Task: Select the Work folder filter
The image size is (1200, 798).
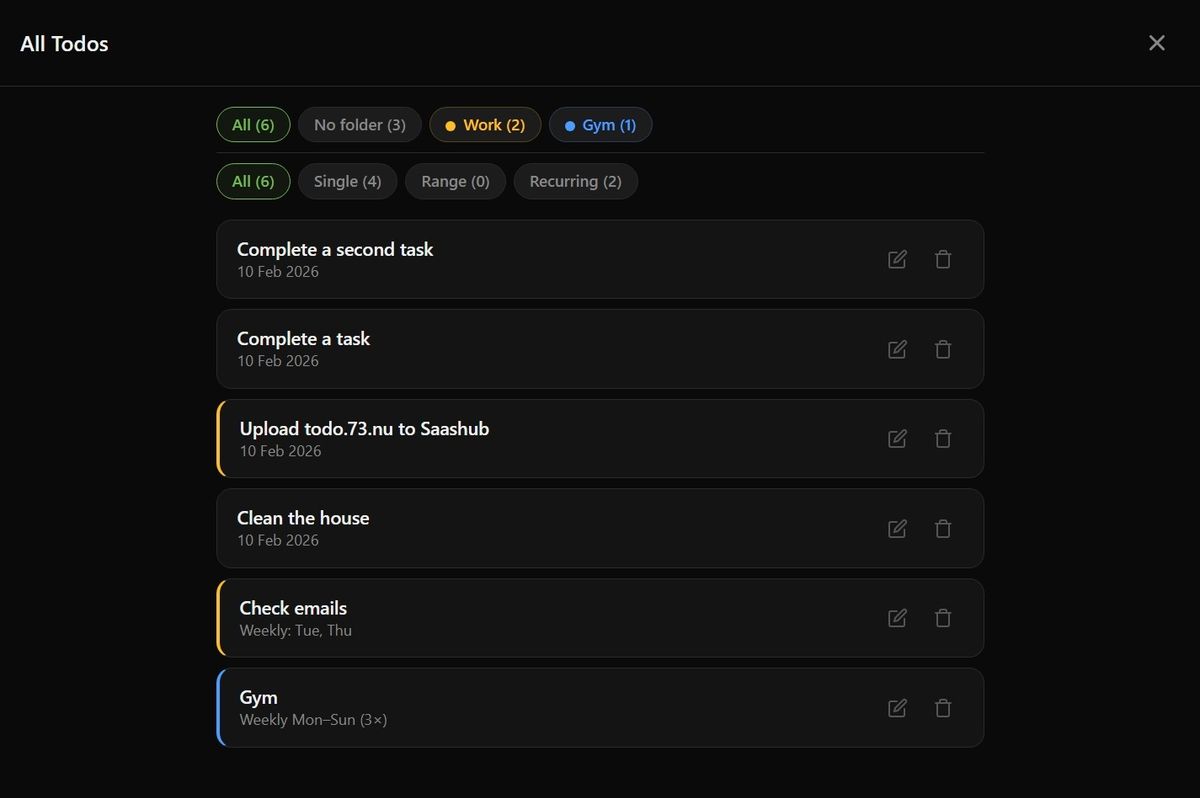Action: point(485,124)
